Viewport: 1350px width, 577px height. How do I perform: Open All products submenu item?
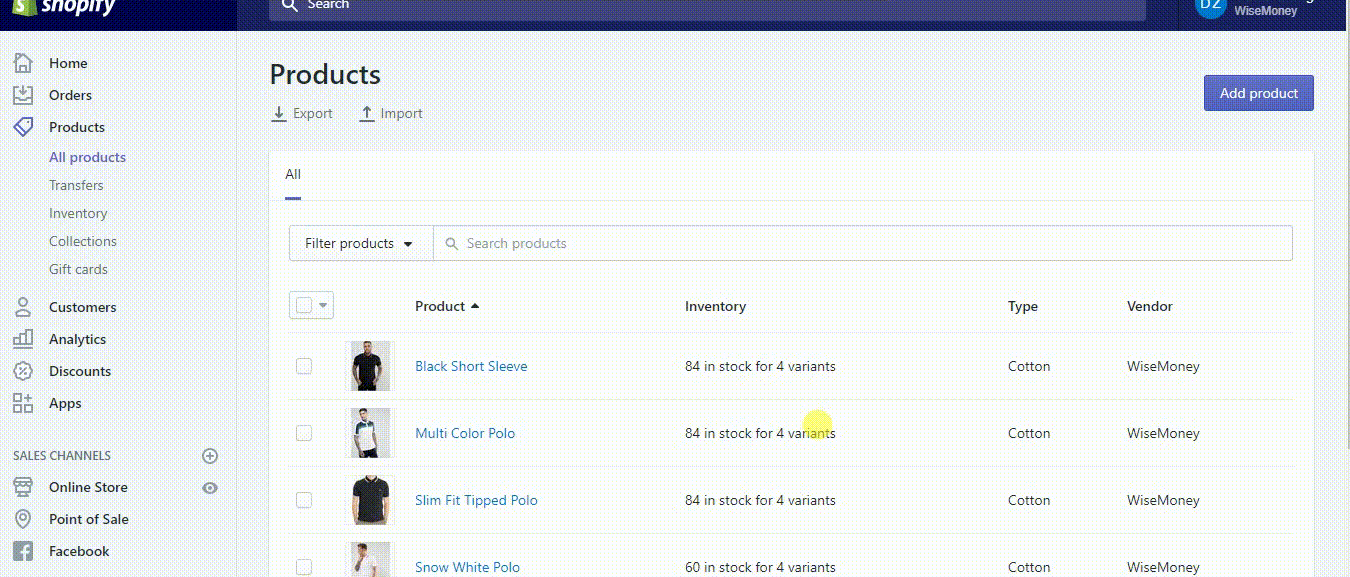point(87,157)
